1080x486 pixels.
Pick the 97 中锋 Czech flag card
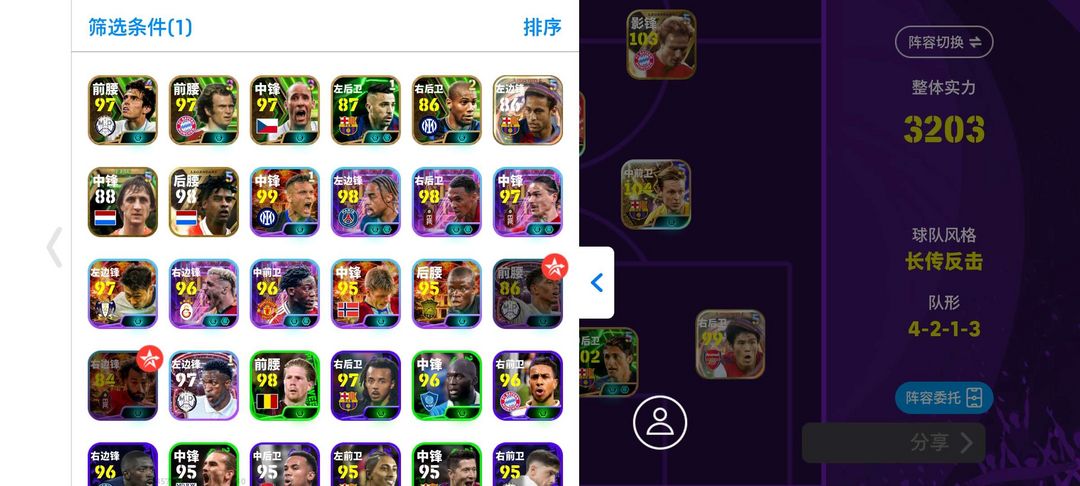284,110
